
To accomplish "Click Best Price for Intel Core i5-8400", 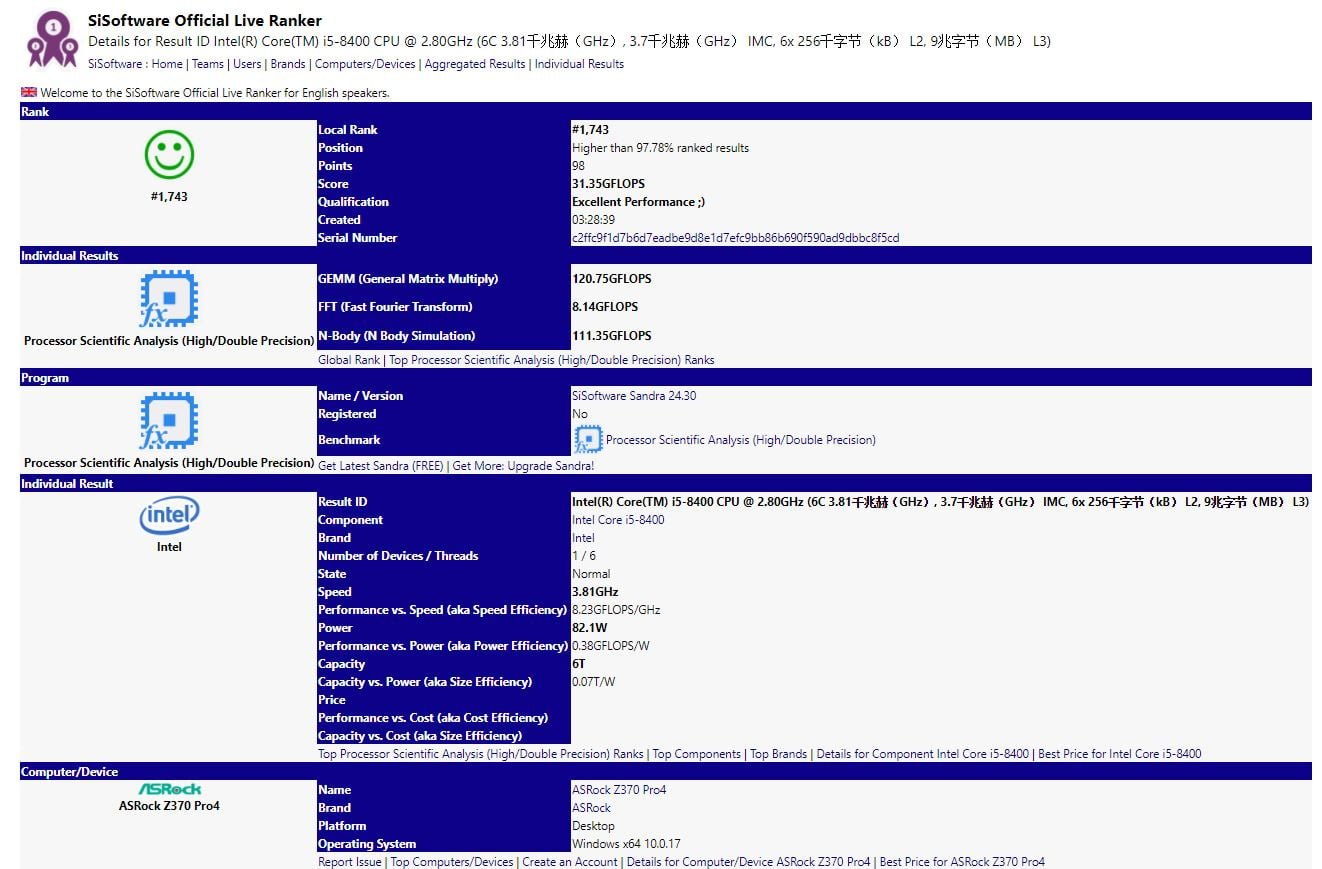I will tap(1120, 754).
